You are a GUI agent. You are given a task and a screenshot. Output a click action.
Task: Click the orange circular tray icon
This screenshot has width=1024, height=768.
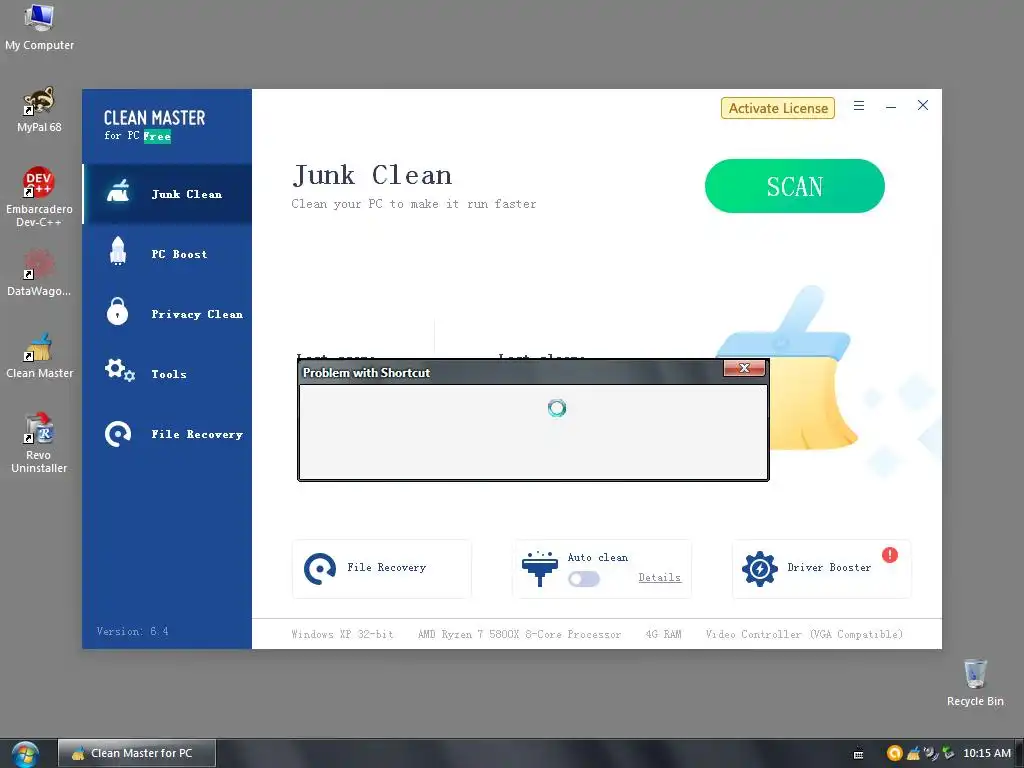click(895, 753)
